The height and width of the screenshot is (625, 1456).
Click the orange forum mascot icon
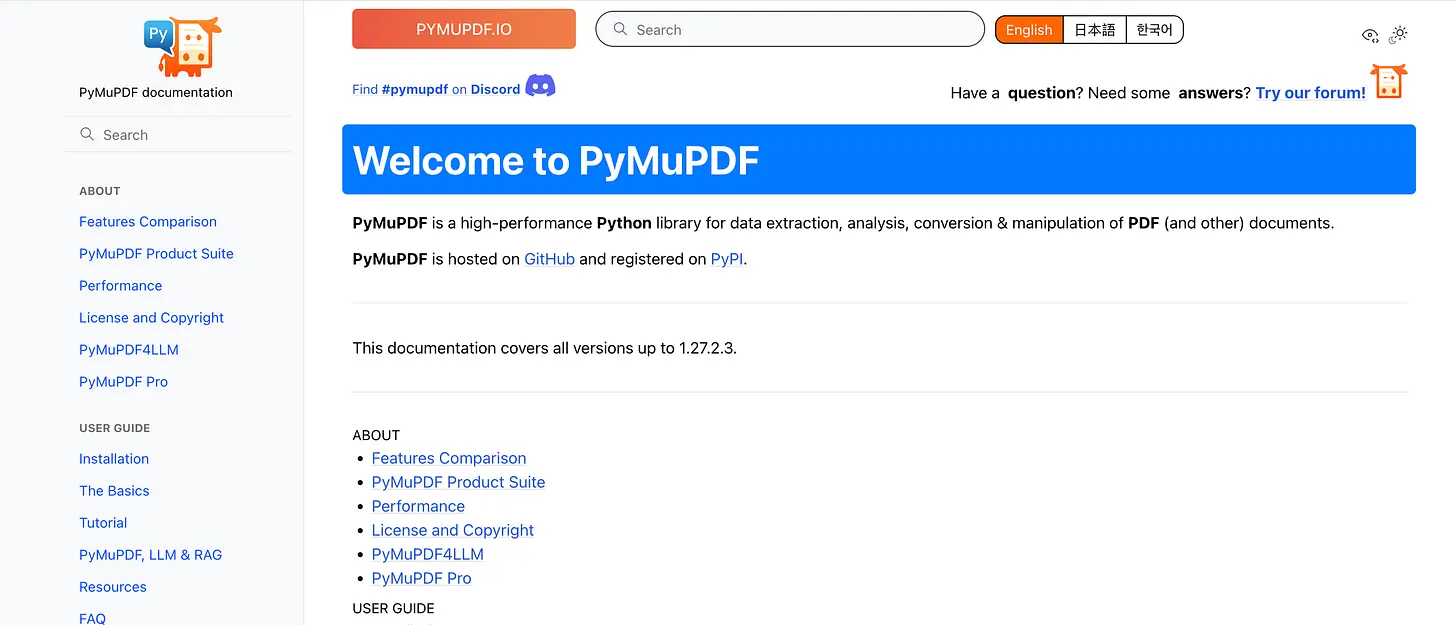[1389, 82]
